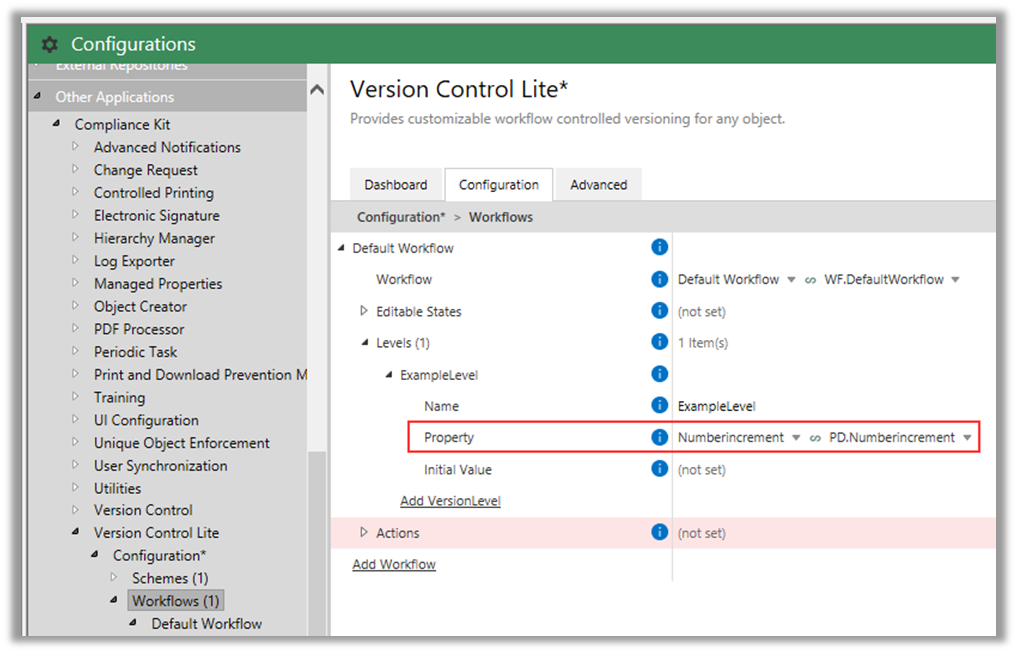This screenshot has height=653, width=1017.
Task: Click the Add VersionLevel link
Action: [x=450, y=501]
